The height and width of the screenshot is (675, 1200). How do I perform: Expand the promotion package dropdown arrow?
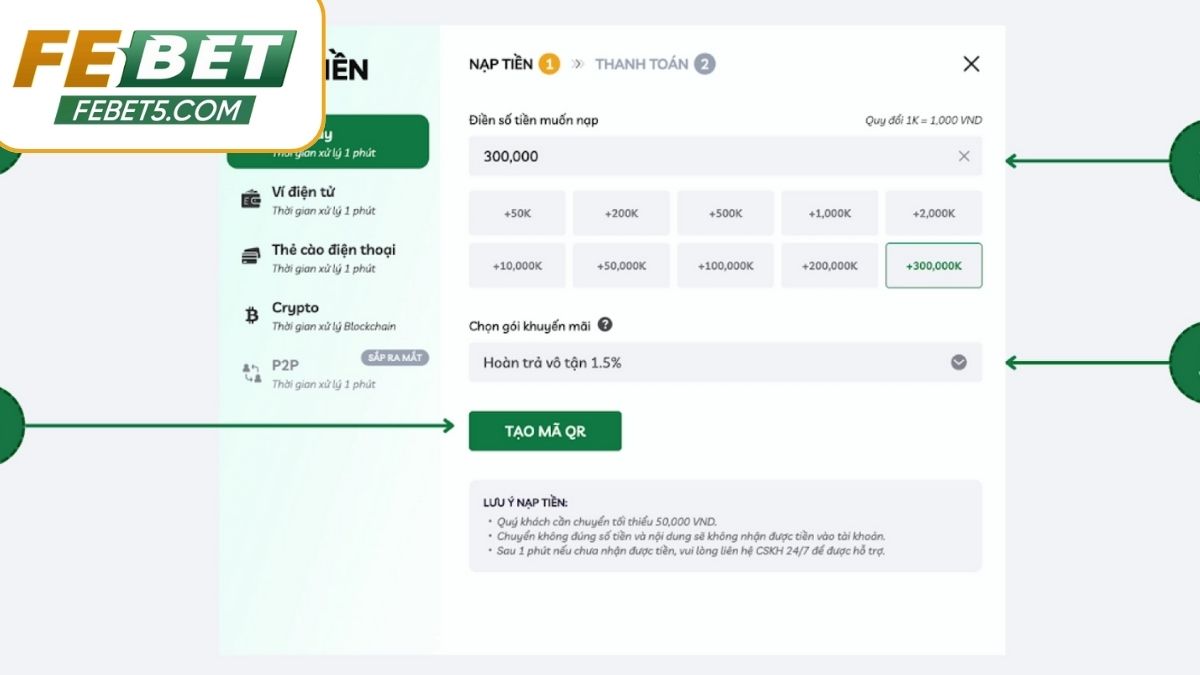(x=958, y=362)
